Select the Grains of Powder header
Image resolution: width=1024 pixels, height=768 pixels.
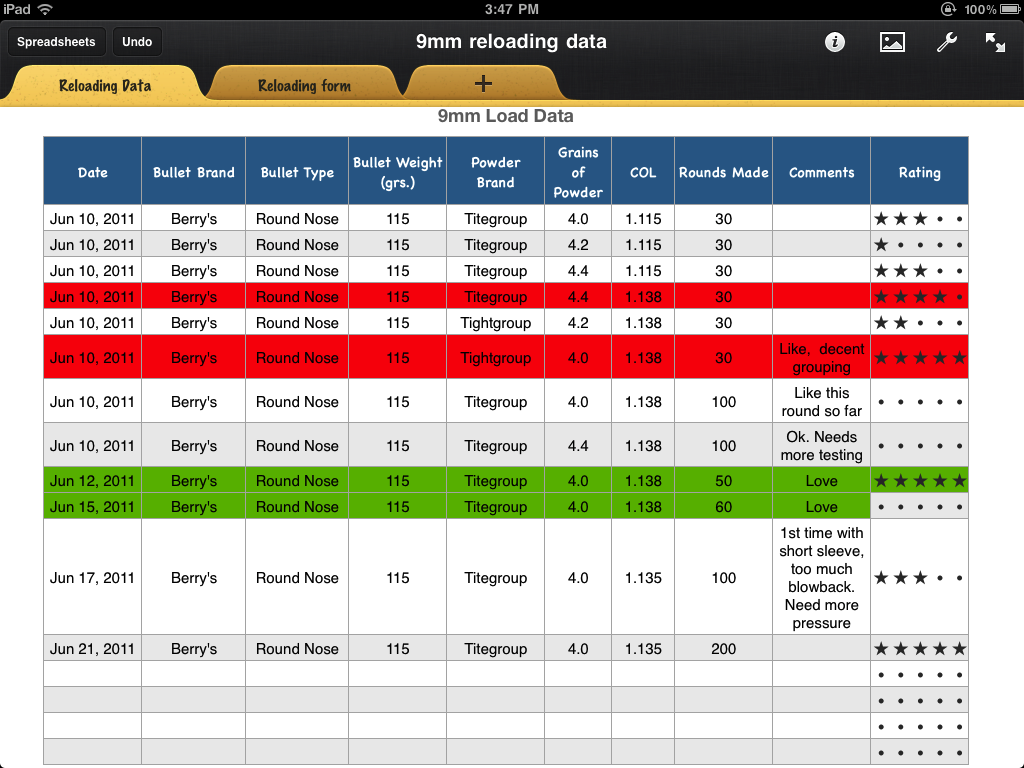(578, 172)
